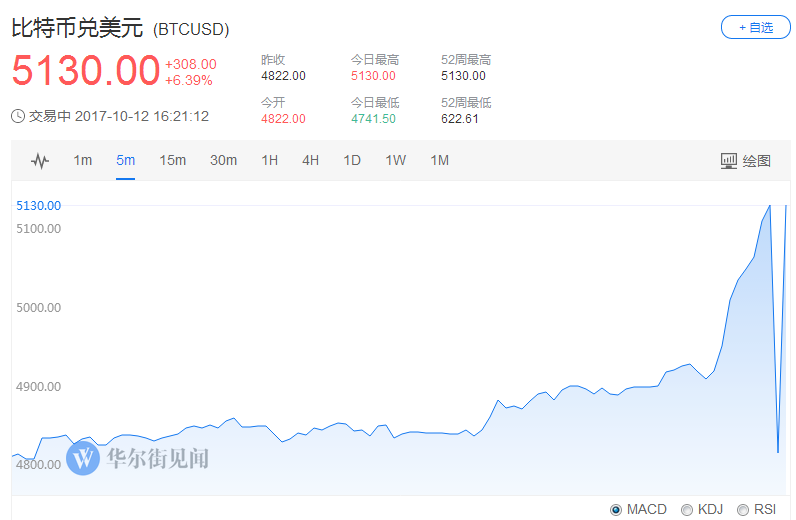Viewport: 796px width, 520px height.
Task: Switch to the 1H interval
Action: coord(269,161)
